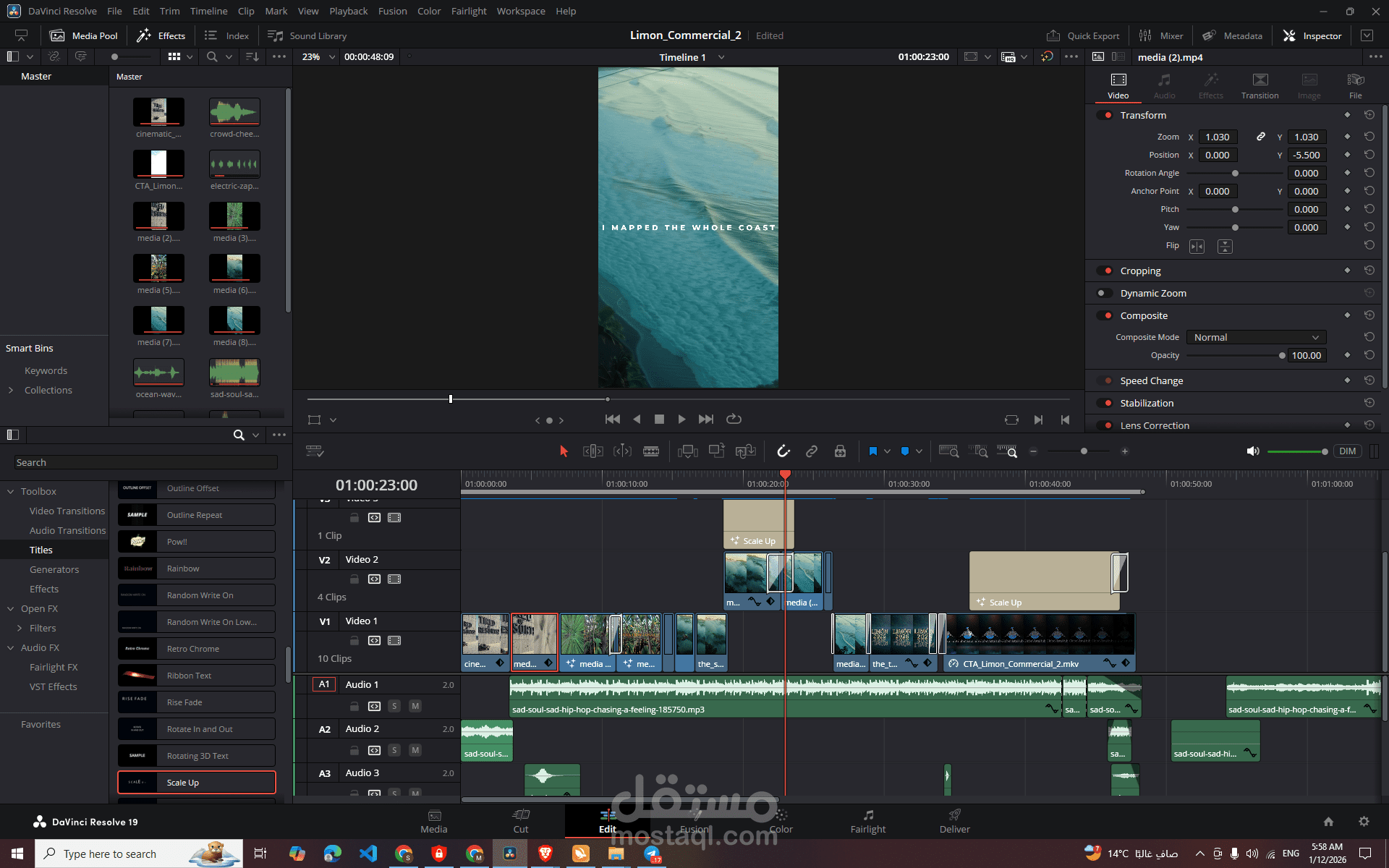Select the Ribbon Text title preset
Image resolution: width=1389 pixels, height=868 pixels.
tap(197, 676)
